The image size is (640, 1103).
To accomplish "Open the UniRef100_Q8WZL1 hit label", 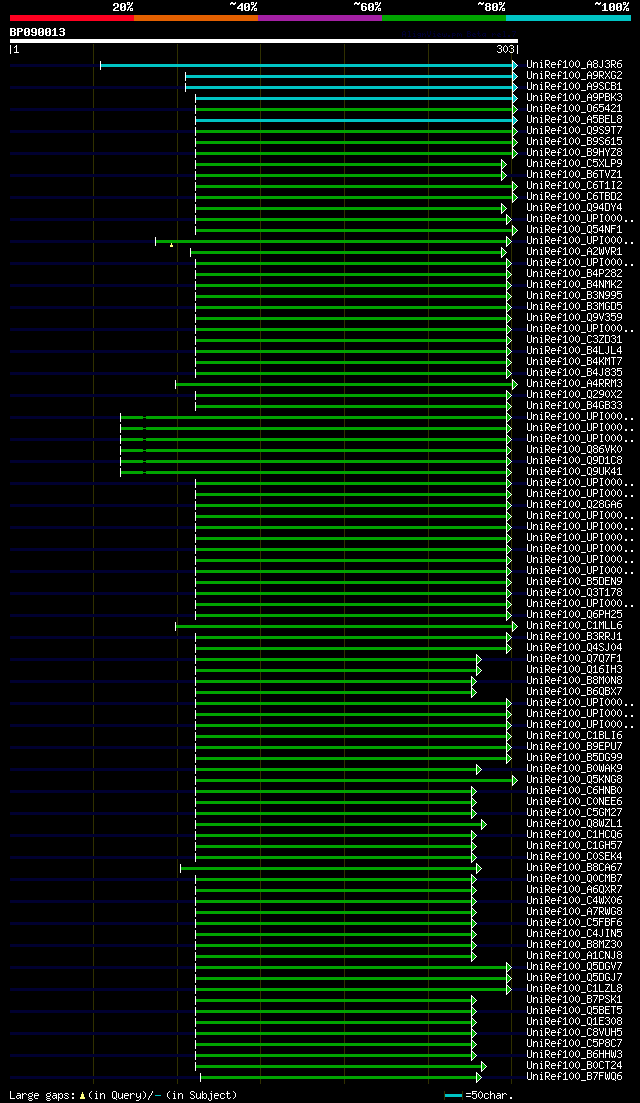I will [x=574, y=824].
